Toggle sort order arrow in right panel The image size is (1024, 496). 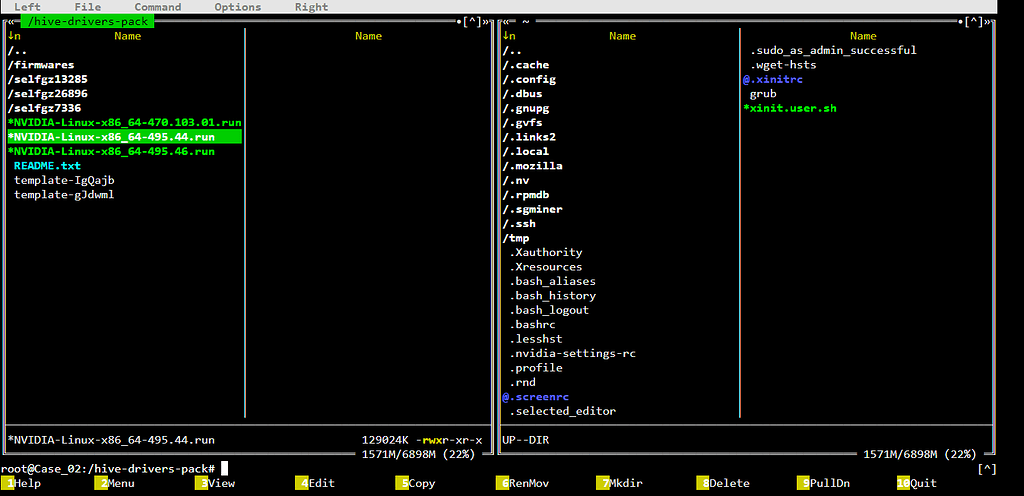(509, 36)
